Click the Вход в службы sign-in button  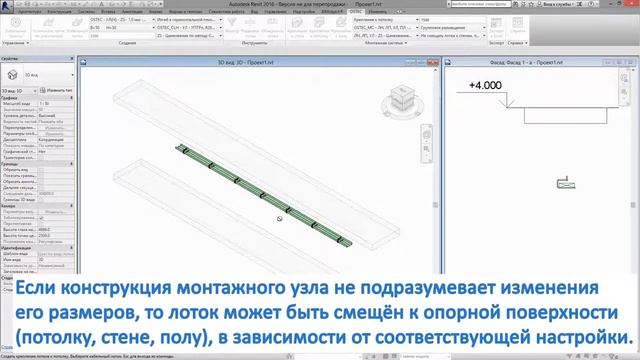[558, 4]
